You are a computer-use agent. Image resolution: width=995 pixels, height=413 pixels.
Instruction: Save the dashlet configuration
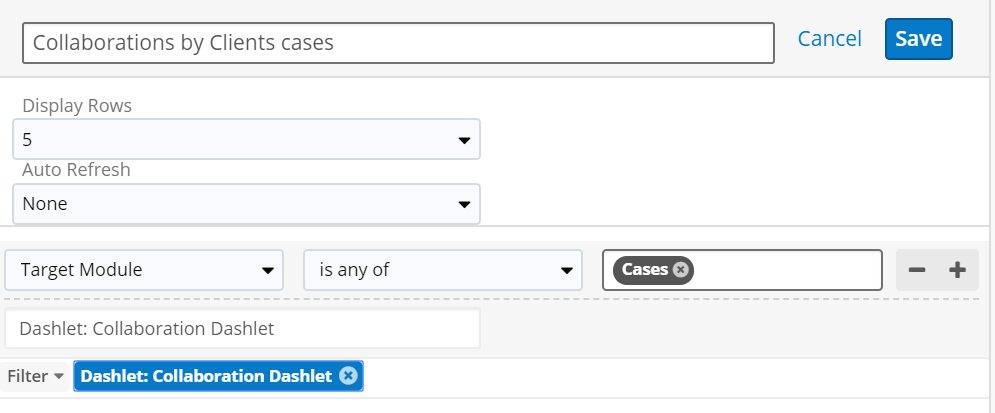(x=919, y=39)
